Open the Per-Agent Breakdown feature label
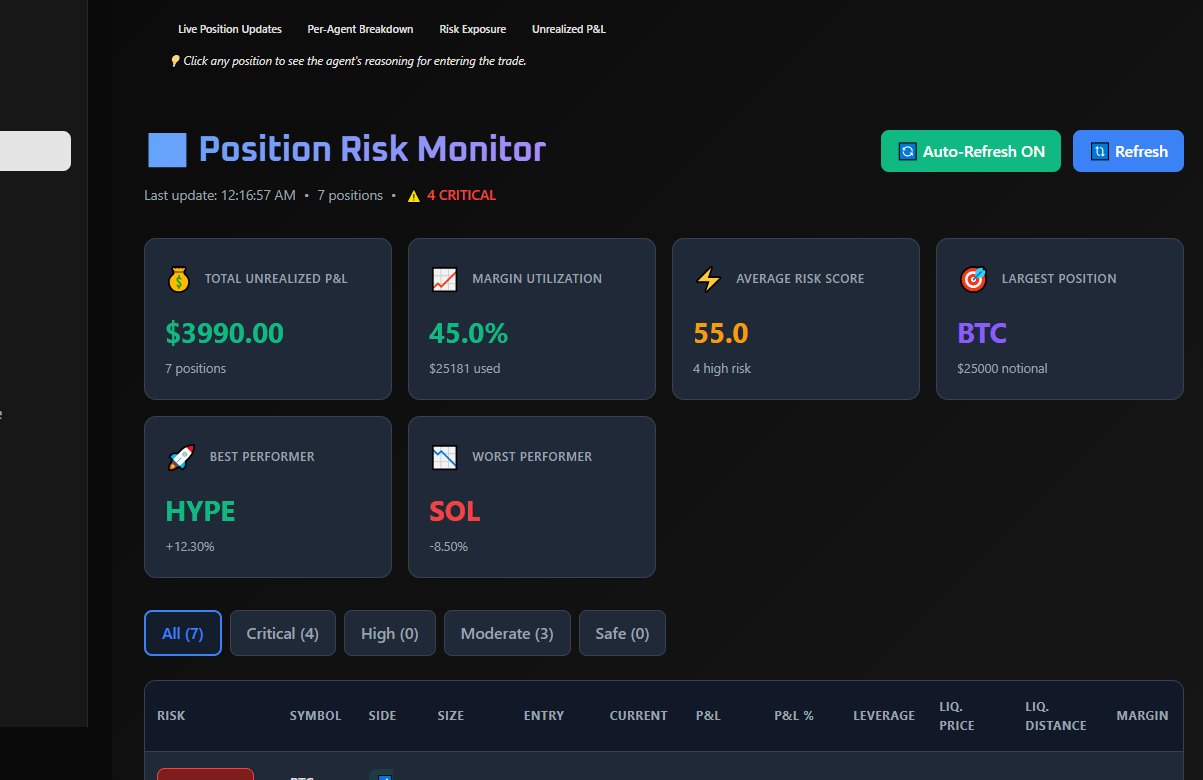 point(360,30)
